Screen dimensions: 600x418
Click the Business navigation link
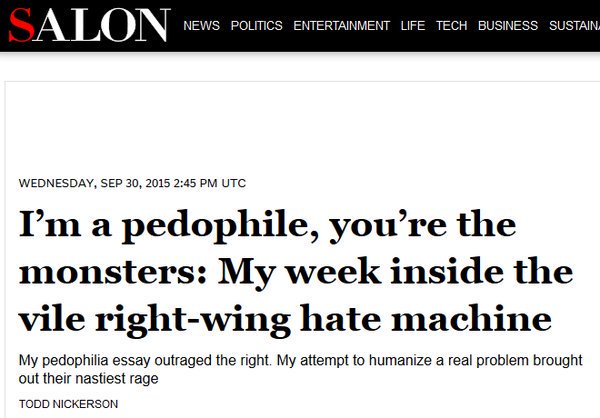click(x=507, y=25)
